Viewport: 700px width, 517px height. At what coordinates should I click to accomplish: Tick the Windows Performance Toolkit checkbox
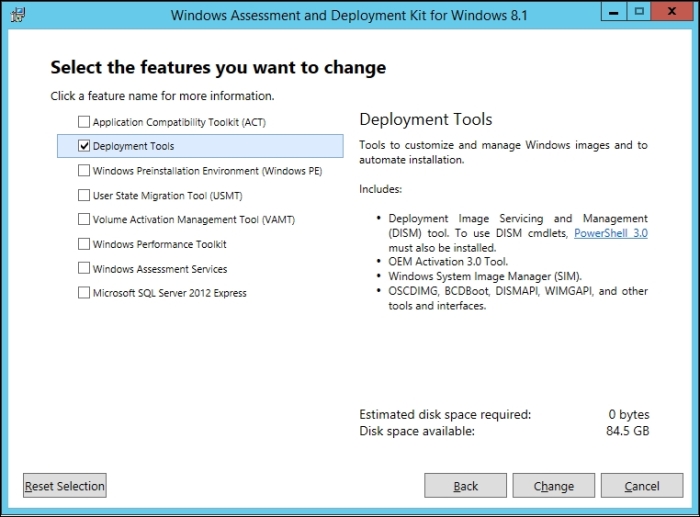point(83,244)
